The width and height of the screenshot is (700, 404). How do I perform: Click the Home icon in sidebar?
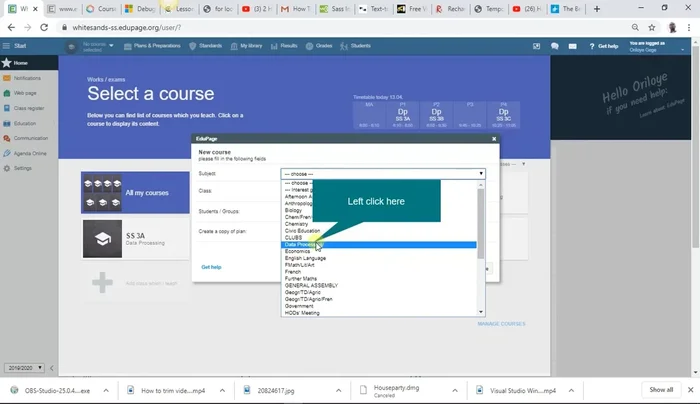coord(7,62)
